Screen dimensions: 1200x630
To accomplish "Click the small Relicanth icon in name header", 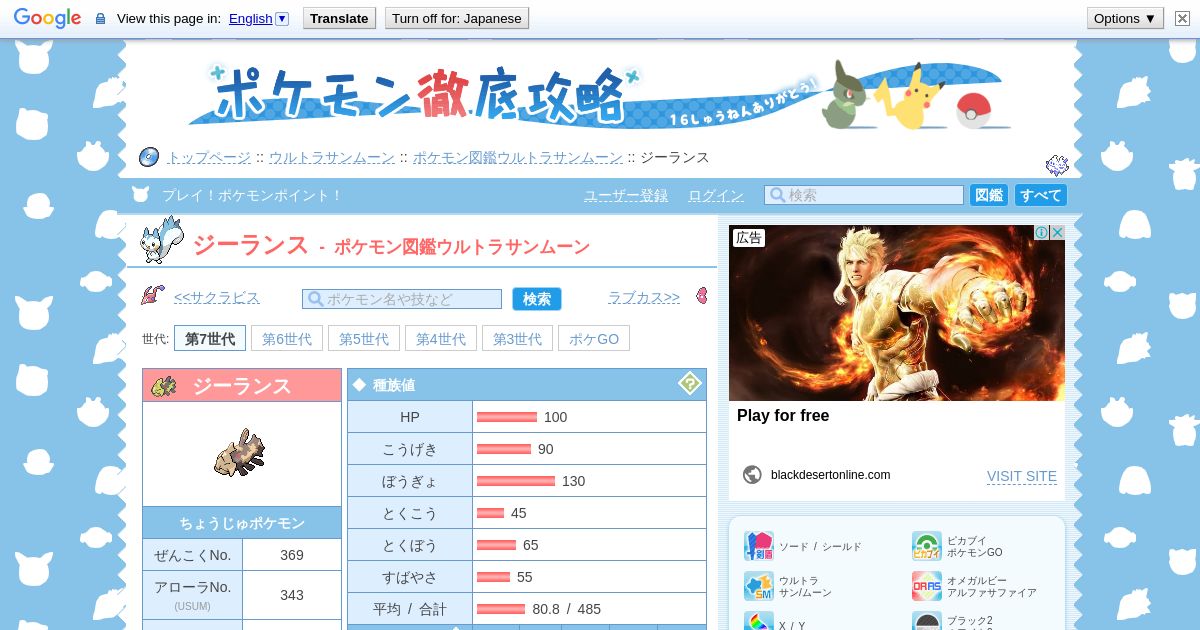I will point(164,385).
